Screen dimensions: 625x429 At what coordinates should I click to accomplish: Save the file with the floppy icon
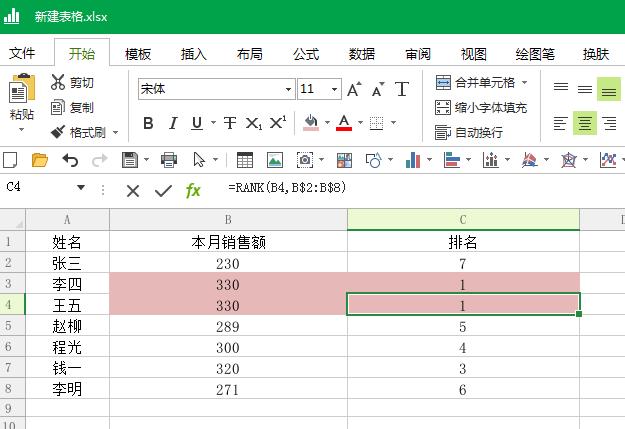coord(130,160)
